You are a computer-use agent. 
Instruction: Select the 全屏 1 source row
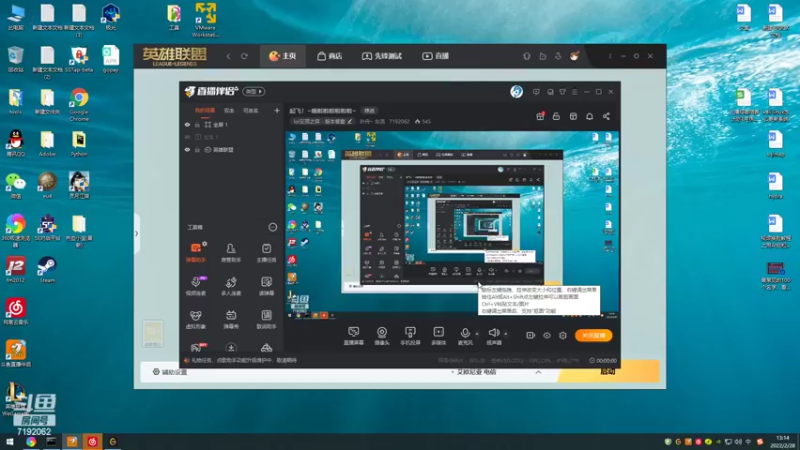click(232, 124)
